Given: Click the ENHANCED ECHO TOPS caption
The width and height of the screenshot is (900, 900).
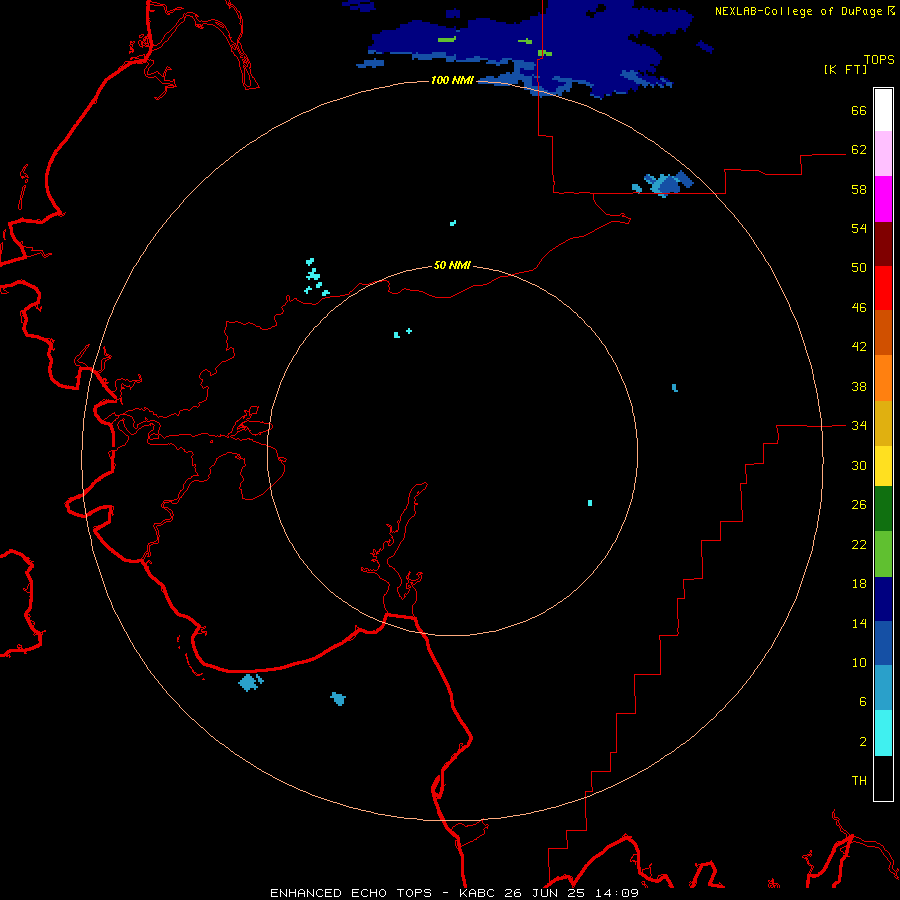Looking at the screenshot, I should point(351,893).
